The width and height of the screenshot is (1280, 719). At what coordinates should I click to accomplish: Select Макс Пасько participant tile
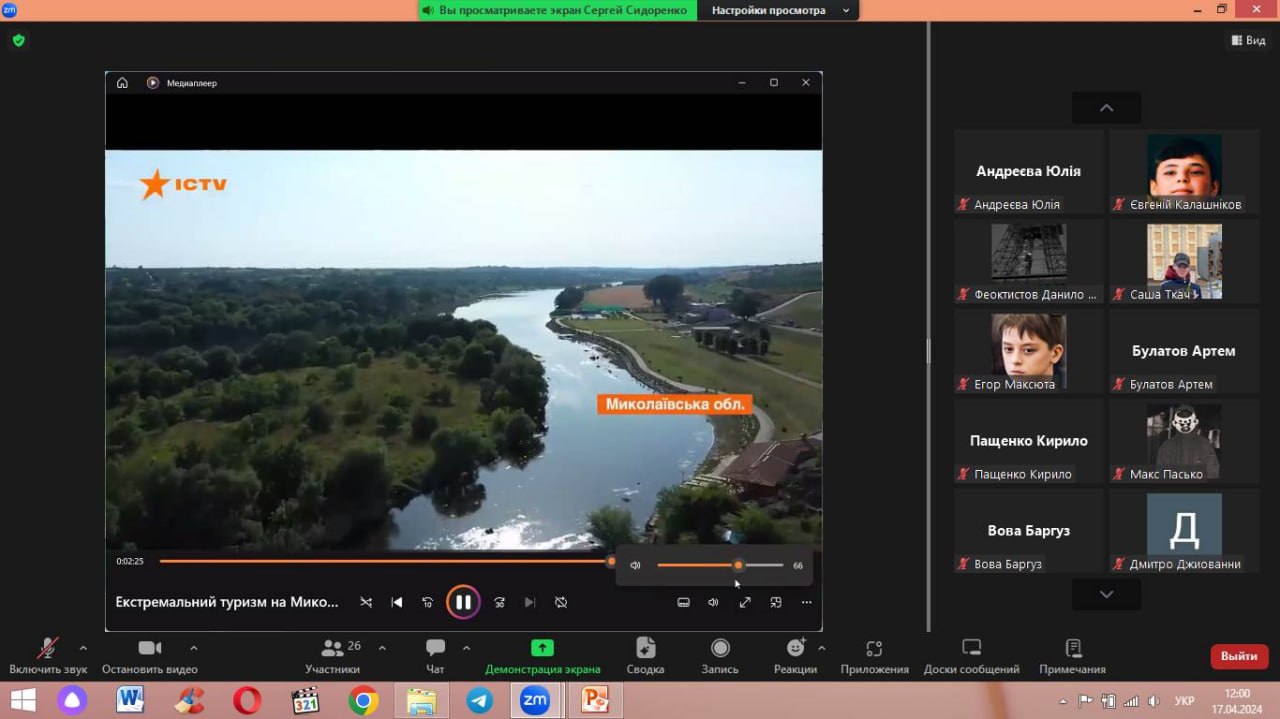click(1184, 441)
